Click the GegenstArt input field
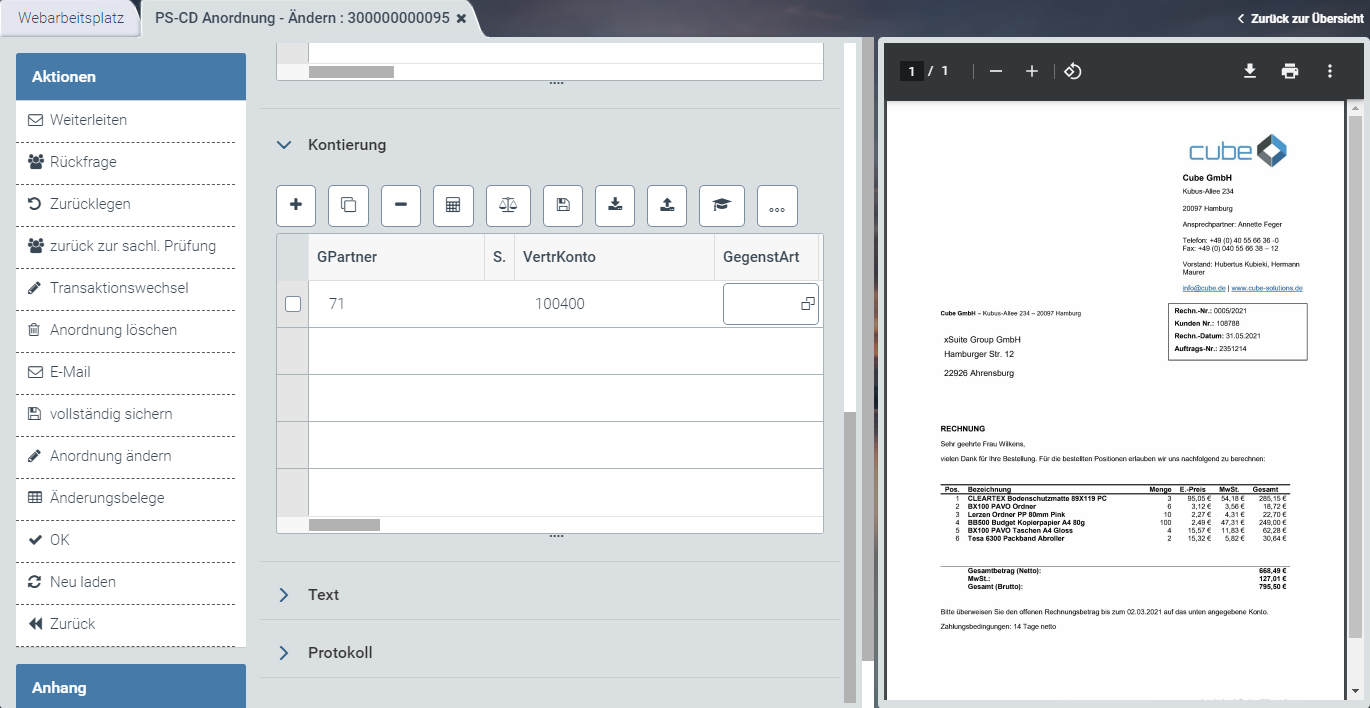Screen dimensions: 1370x708 [x=760, y=304]
